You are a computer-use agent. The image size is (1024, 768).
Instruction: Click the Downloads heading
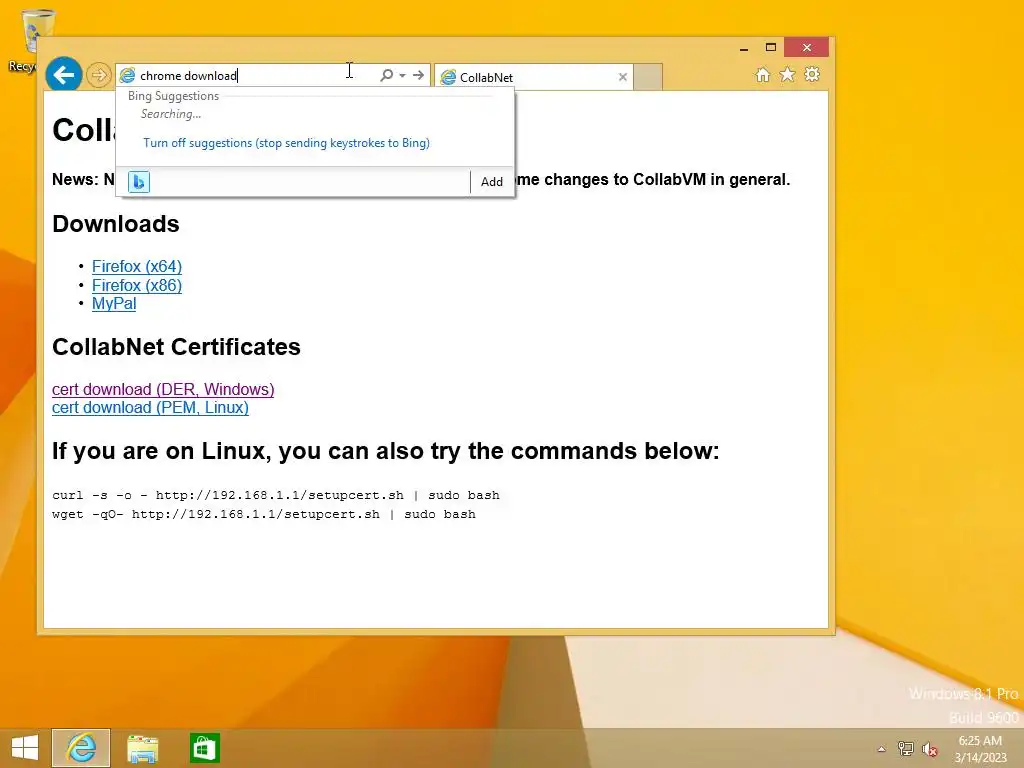point(116,224)
